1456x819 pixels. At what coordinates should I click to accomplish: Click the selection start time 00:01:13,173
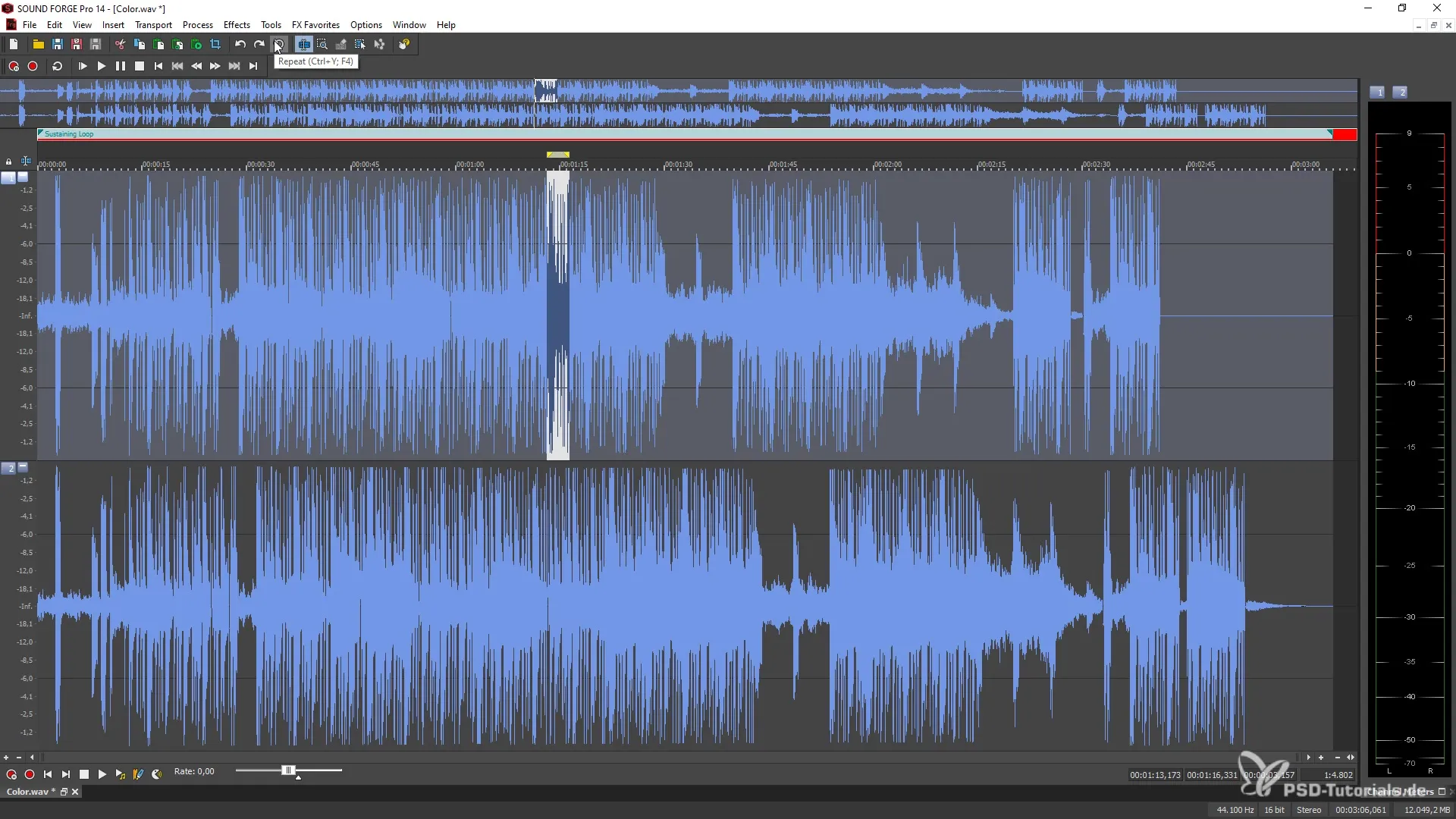tap(1155, 775)
